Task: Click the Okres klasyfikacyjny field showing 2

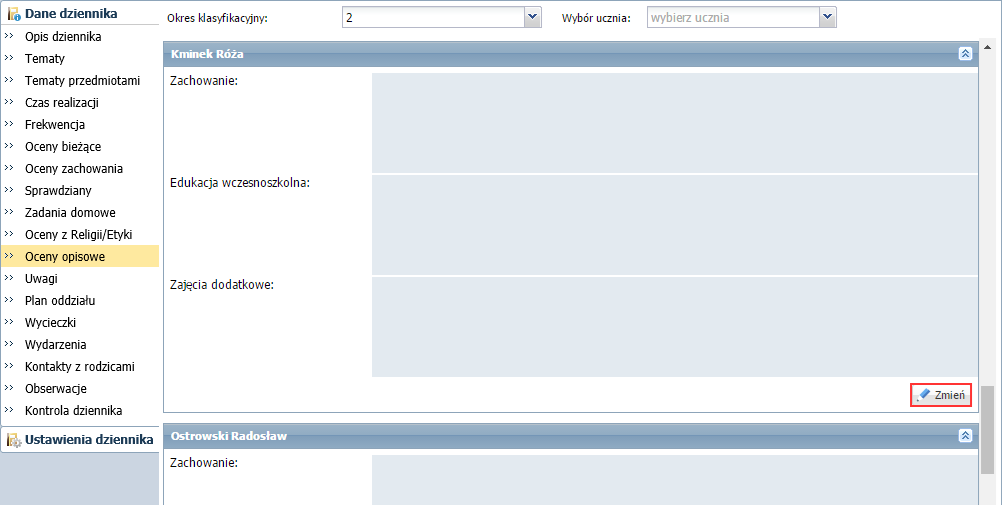Action: 433,18
